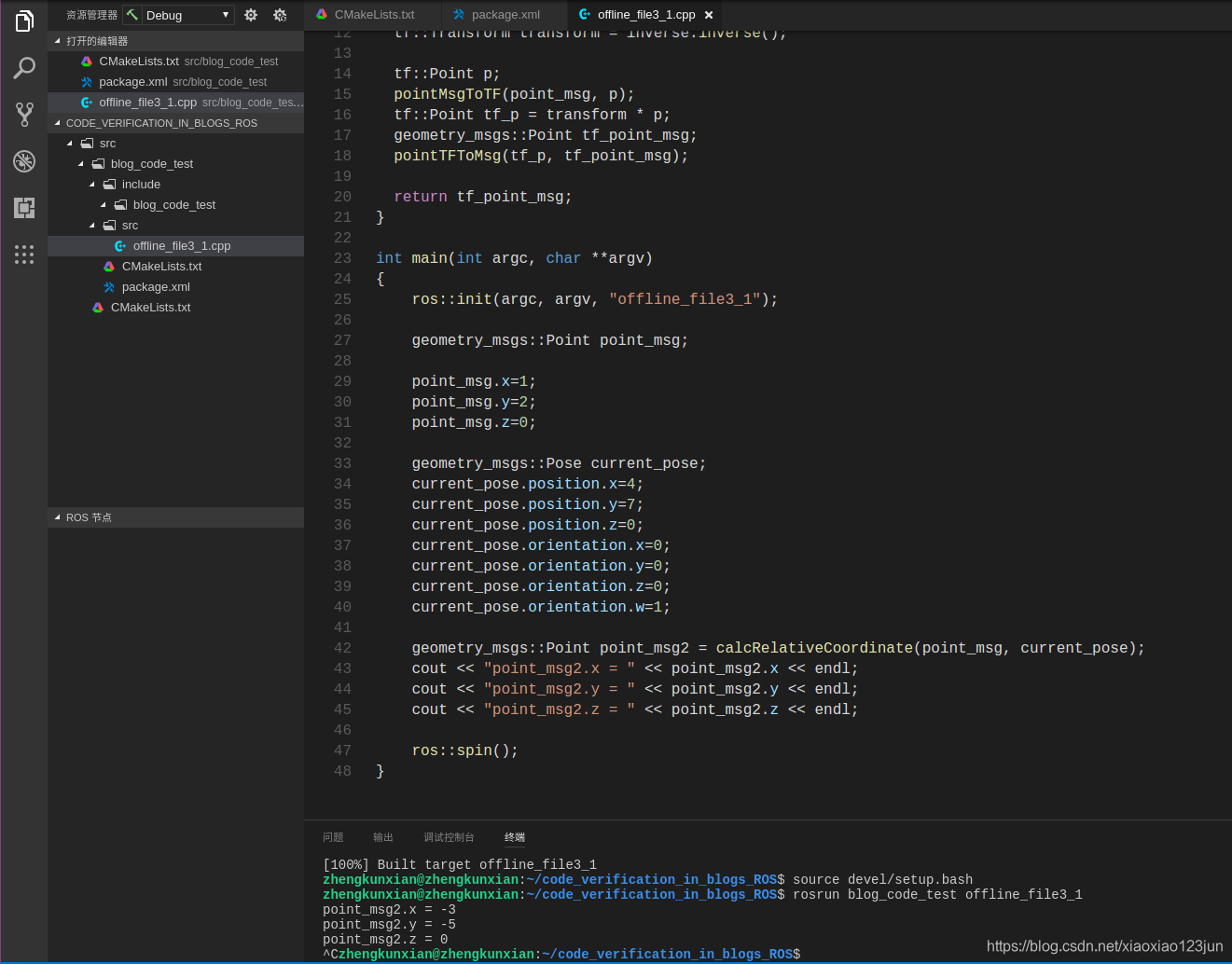Image resolution: width=1232 pixels, height=964 pixels.
Task: Click 'rosrun blog_code_test offline_file3_1' command text
Action: coord(937,895)
